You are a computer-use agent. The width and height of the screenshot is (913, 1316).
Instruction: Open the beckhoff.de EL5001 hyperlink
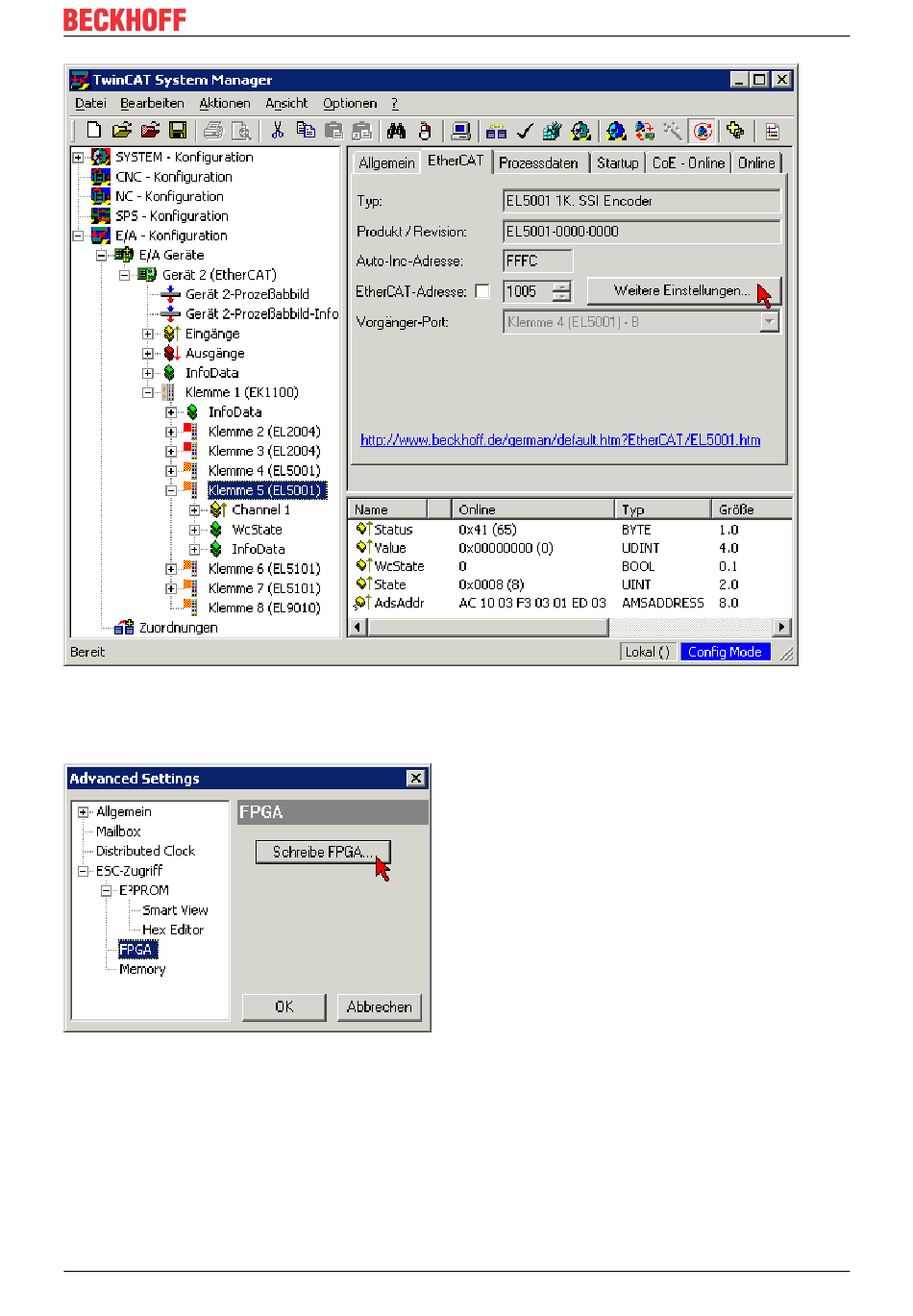[560, 440]
